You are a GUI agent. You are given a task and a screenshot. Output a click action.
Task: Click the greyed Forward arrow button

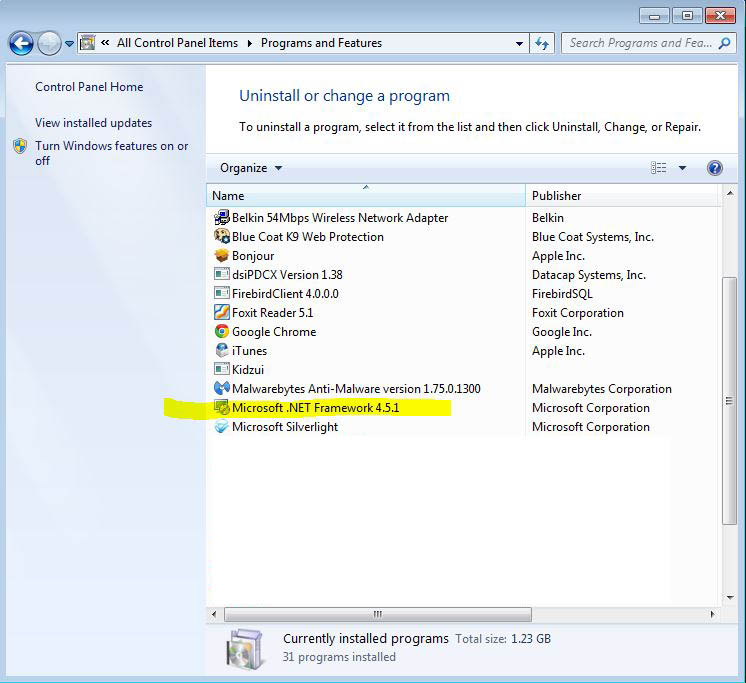pyautogui.click(x=49, y=44)
